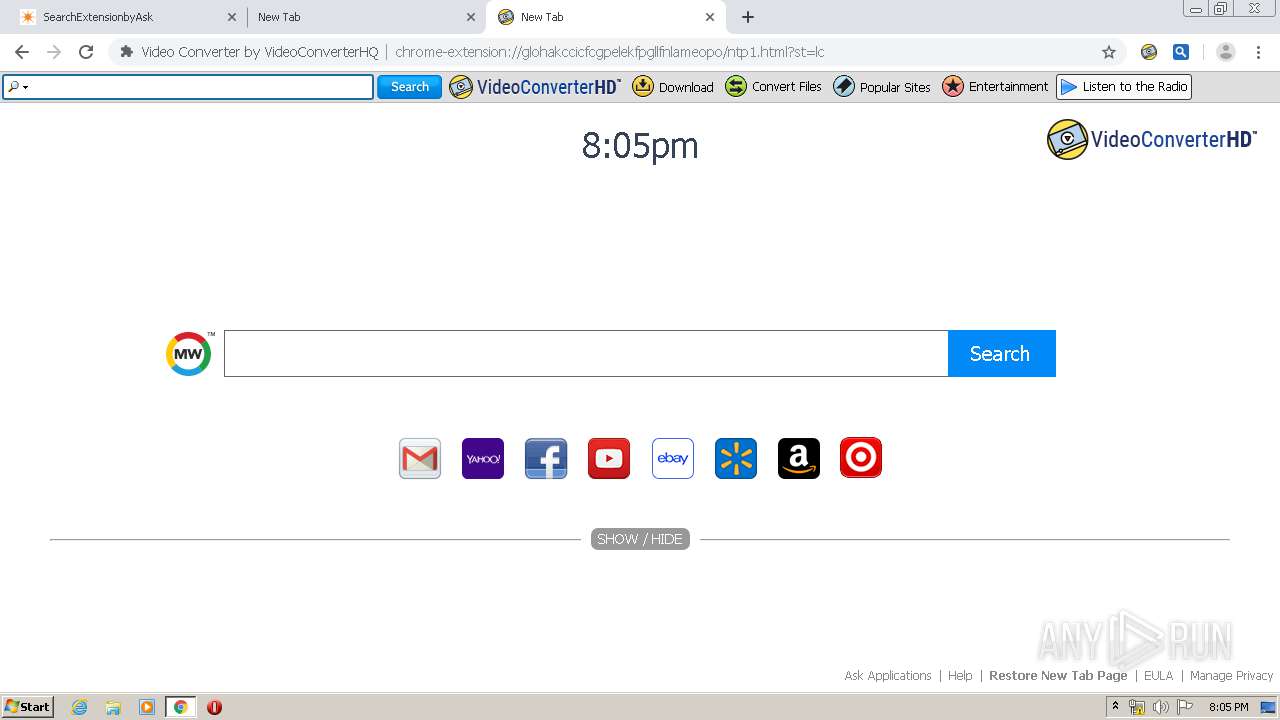This screenshot has height=720, width=1280.
Task: Click the address bar URL
Action: point(609,52)
